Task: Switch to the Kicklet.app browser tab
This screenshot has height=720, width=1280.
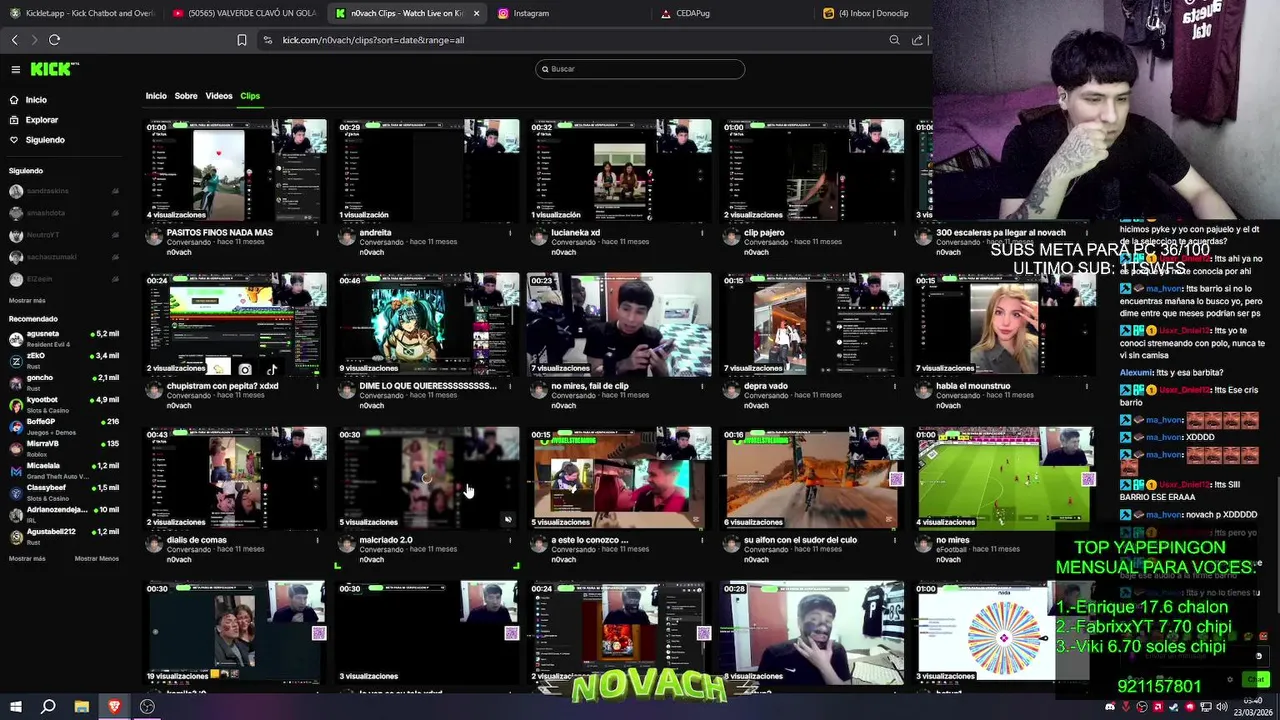Action: pos(82,13)
